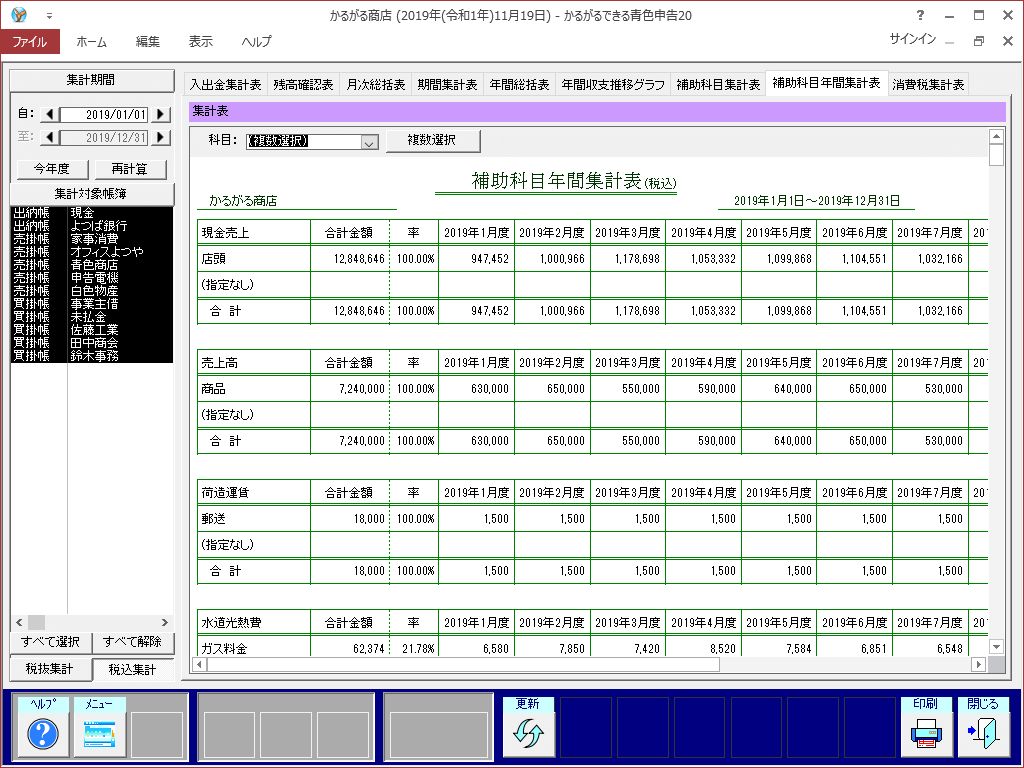Image resolution: width=1024 pixels, height=768 pixels.
Task: Click report vertical scrollbar down arrow
Action: [x=997, y=647]
